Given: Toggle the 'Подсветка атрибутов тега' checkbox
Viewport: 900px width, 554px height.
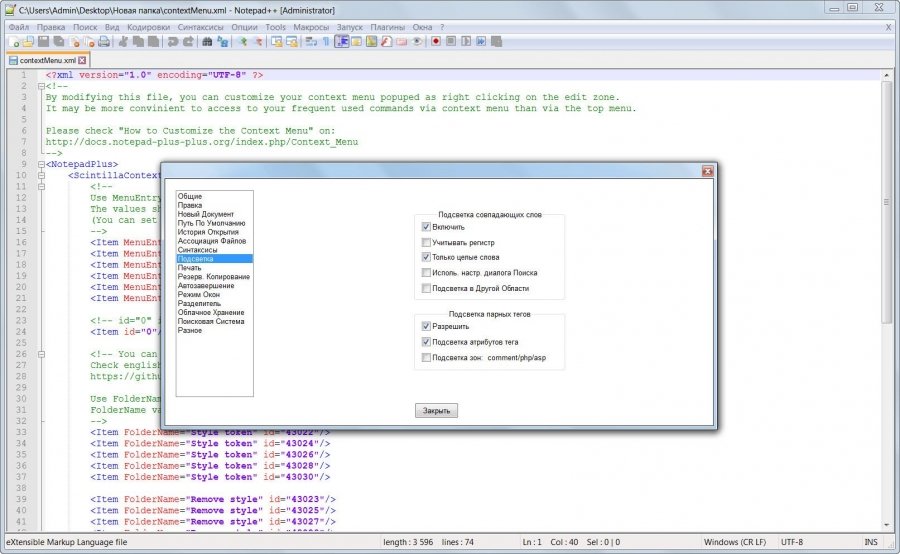Looking at the screenshot, I should click(426, 342).
